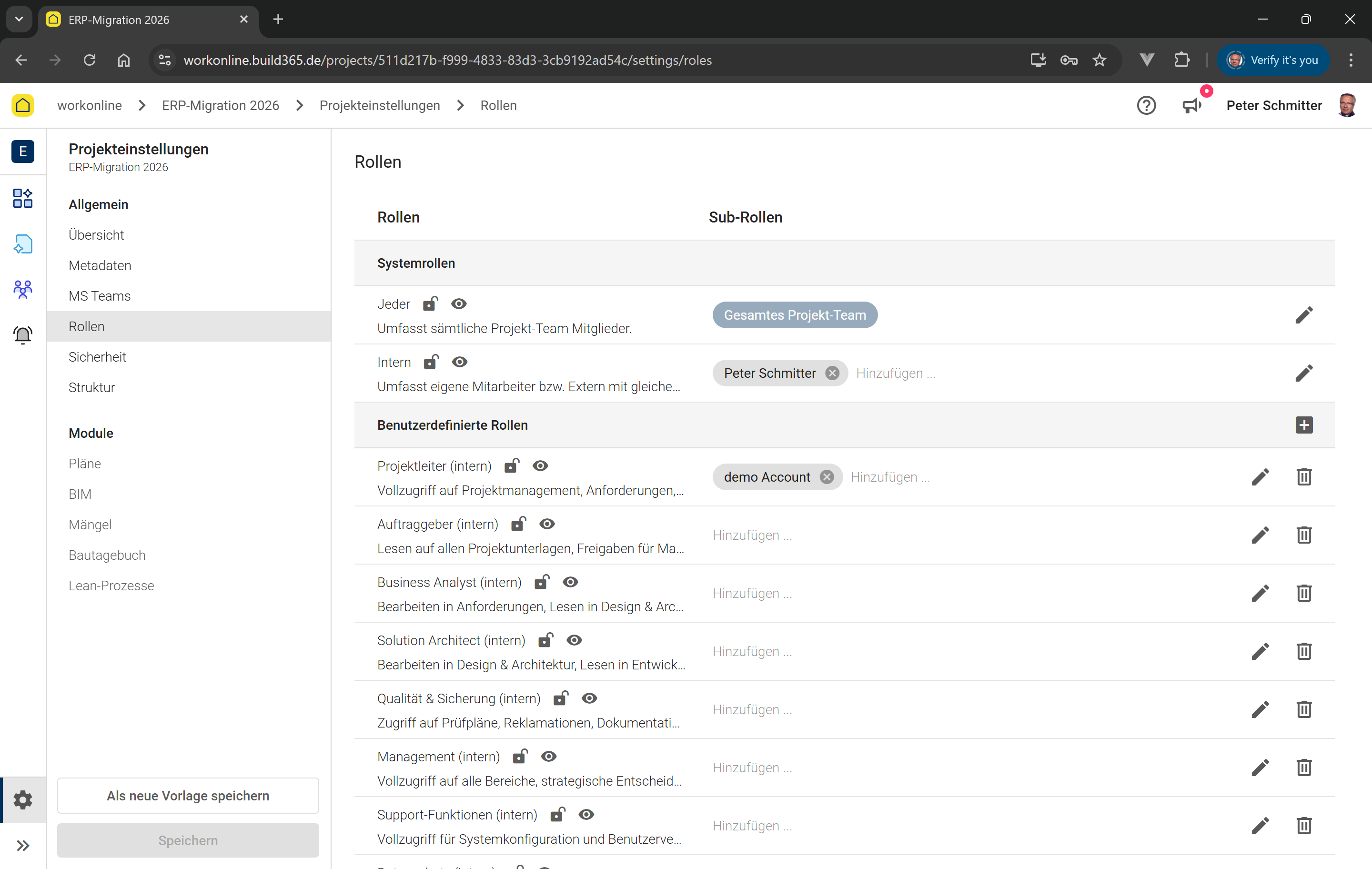Delete the Auftraggeber (intern) role
1372x869 pixels.
point(1303,535)
